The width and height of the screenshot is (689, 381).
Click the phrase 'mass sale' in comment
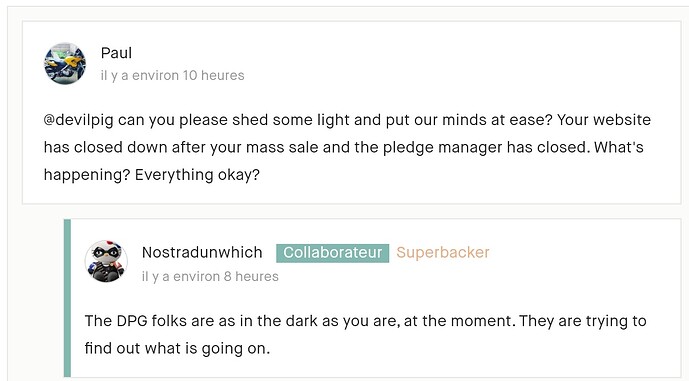coord(282,147)
